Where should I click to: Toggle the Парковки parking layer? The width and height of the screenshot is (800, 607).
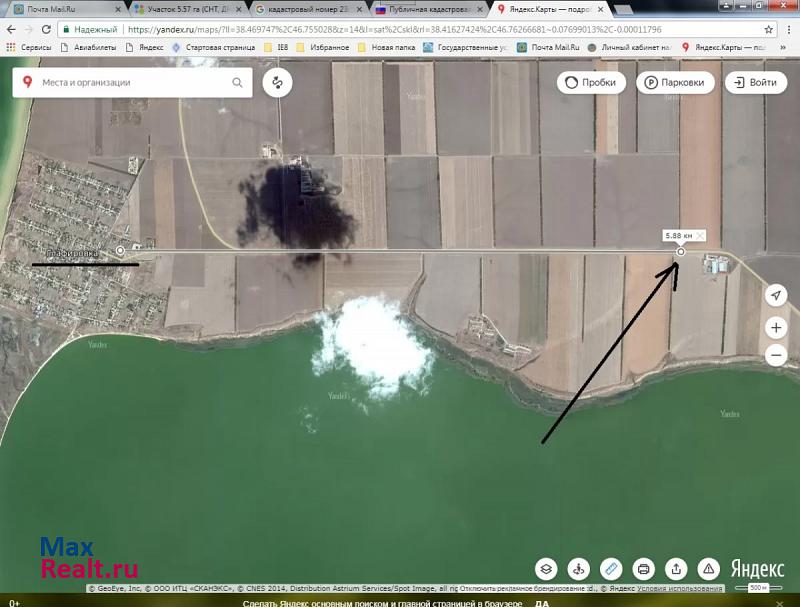[x=675, y=83]
